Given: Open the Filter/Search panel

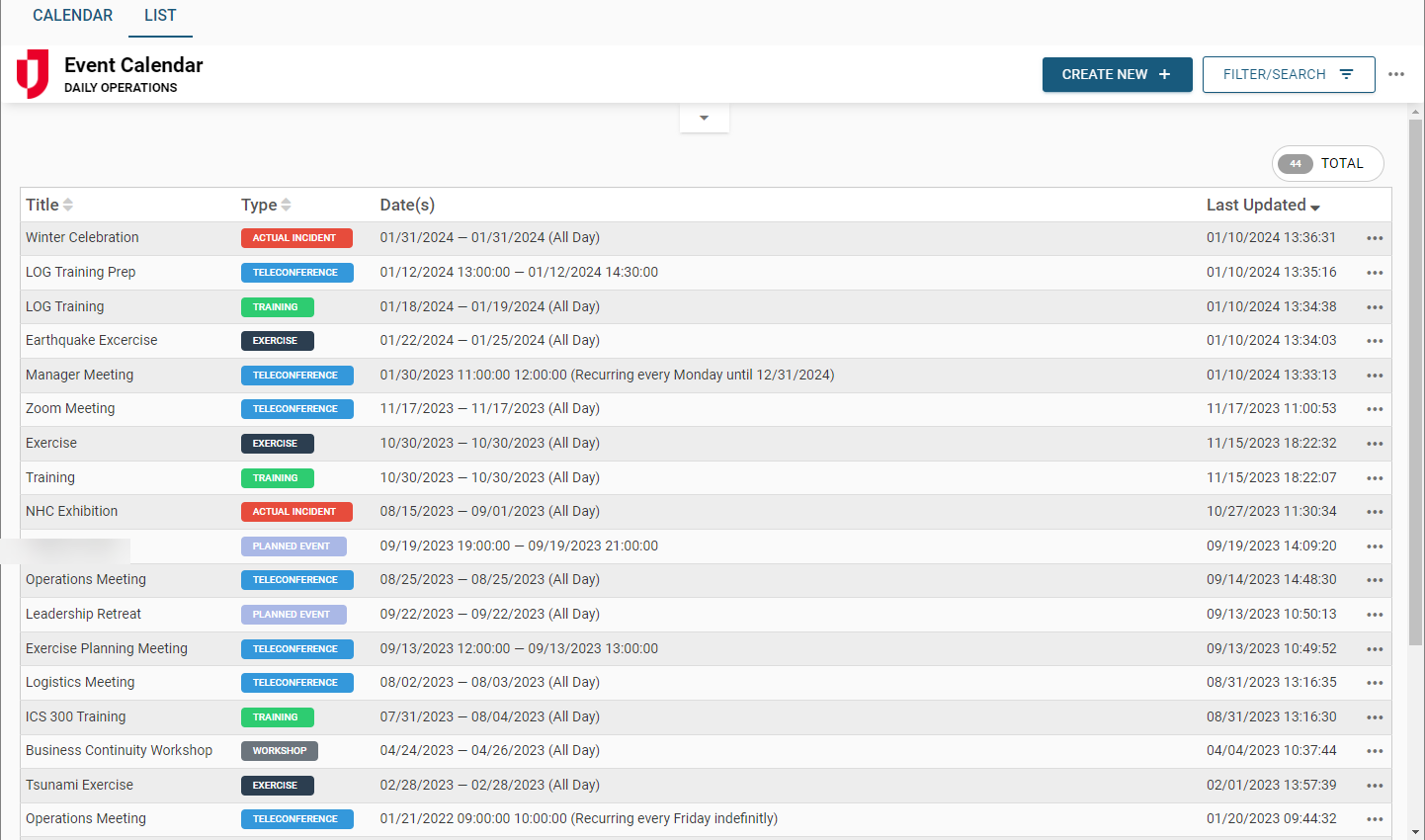Looking at the screenshot, I should click(x=1288, y=74).
